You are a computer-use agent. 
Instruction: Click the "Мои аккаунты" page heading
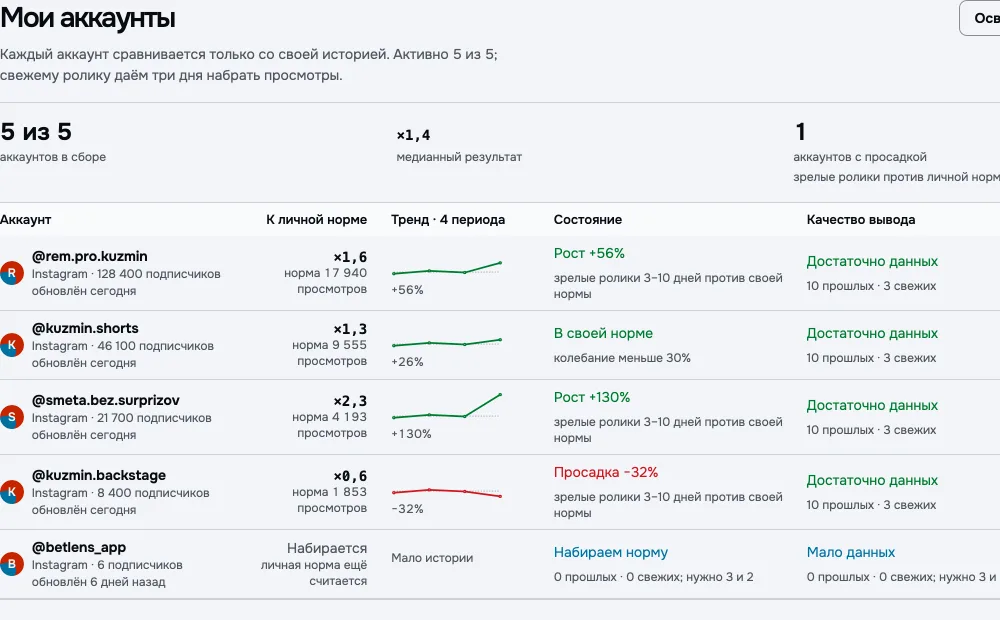coord(87,18)
